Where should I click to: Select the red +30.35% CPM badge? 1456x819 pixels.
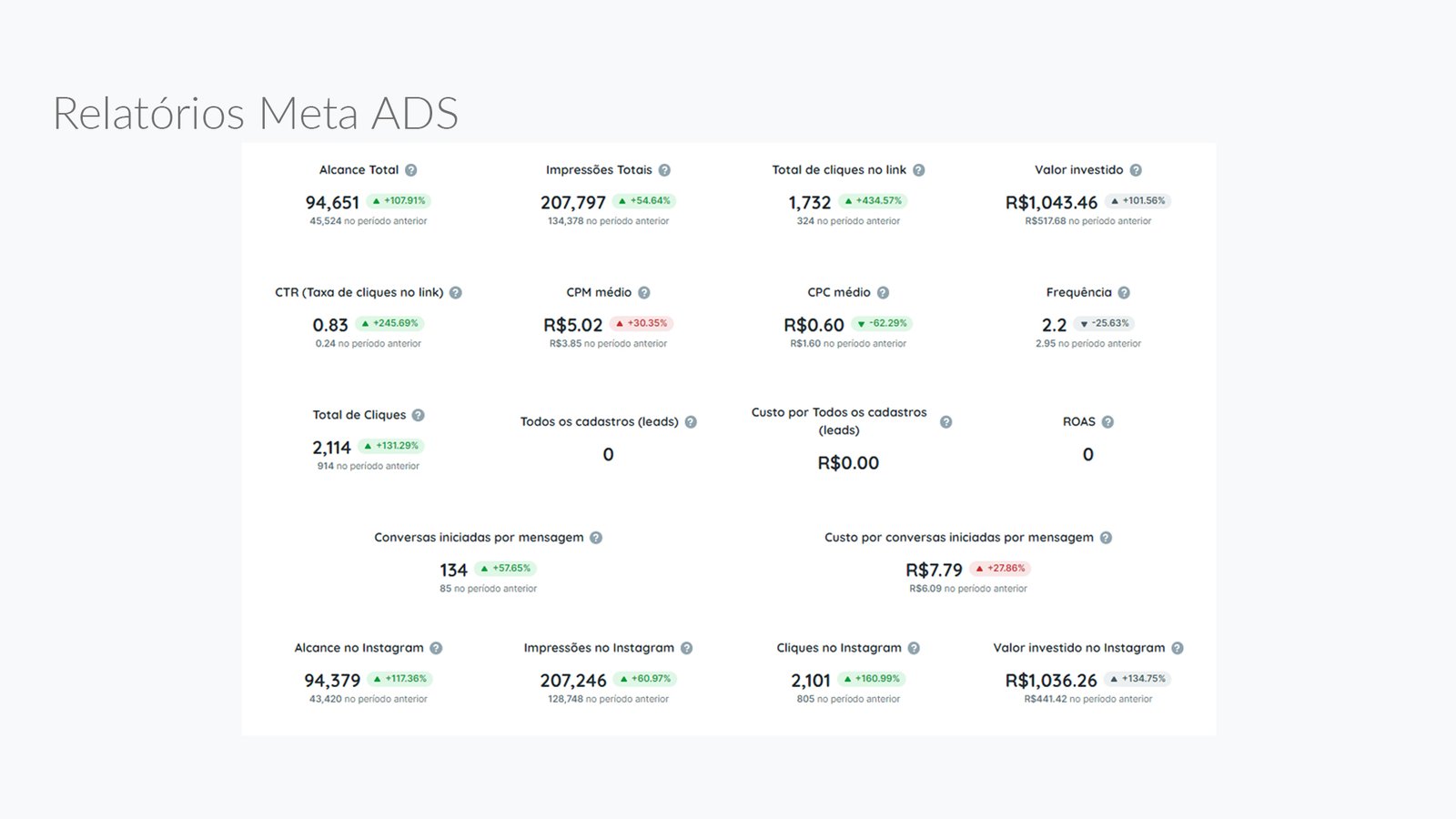(642, 323)
